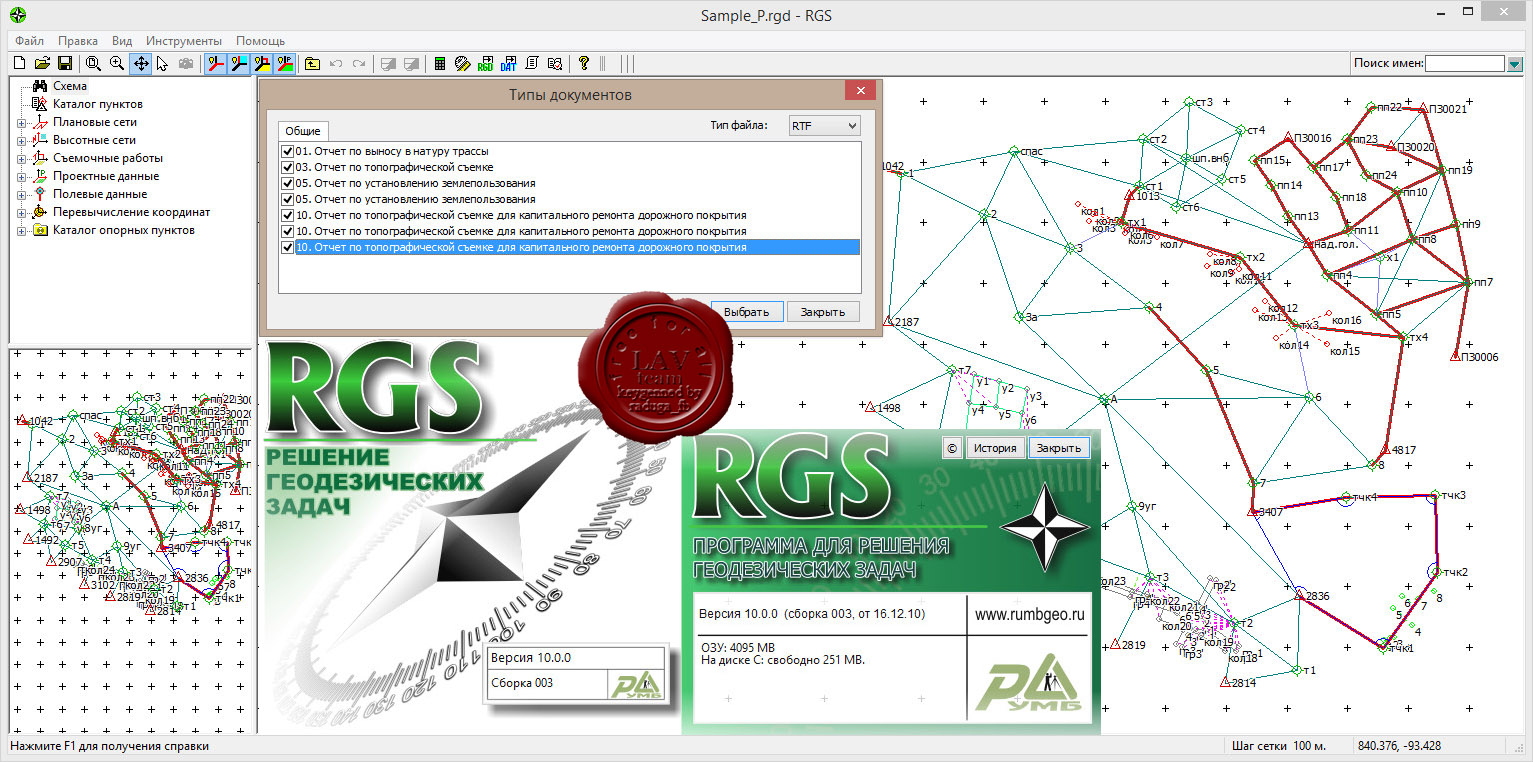Expand the Съемочные работы tree node
The image size is (1533, 762).
pos(21,158)
